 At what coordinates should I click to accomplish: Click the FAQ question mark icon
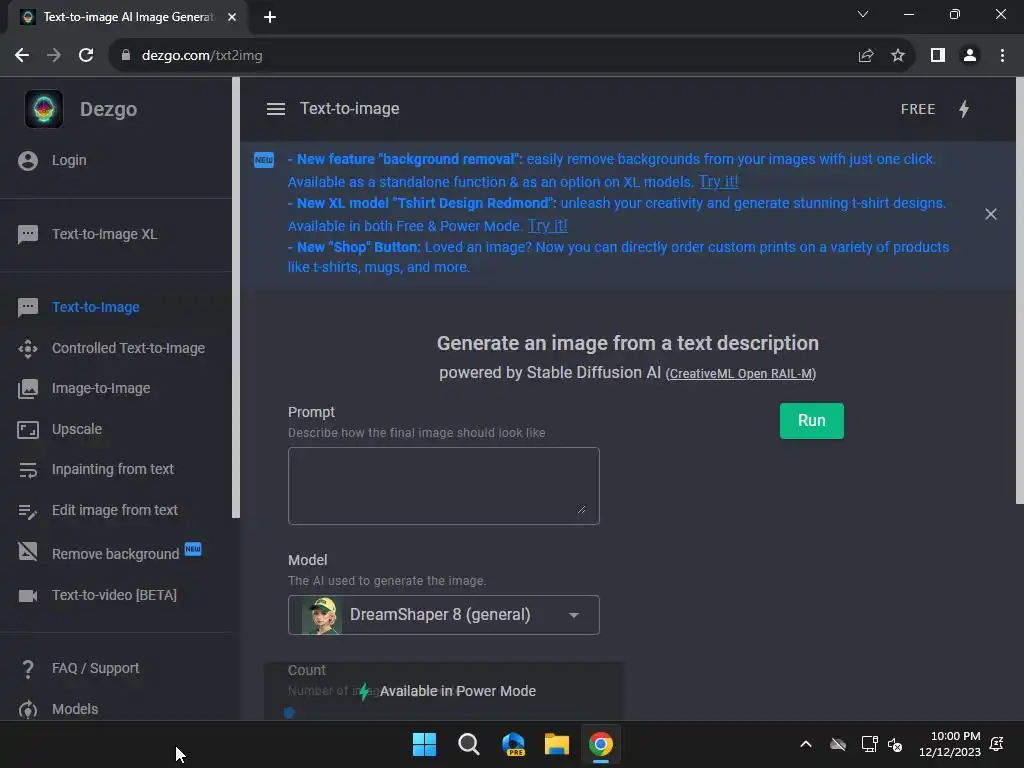(x=28, y=669)
